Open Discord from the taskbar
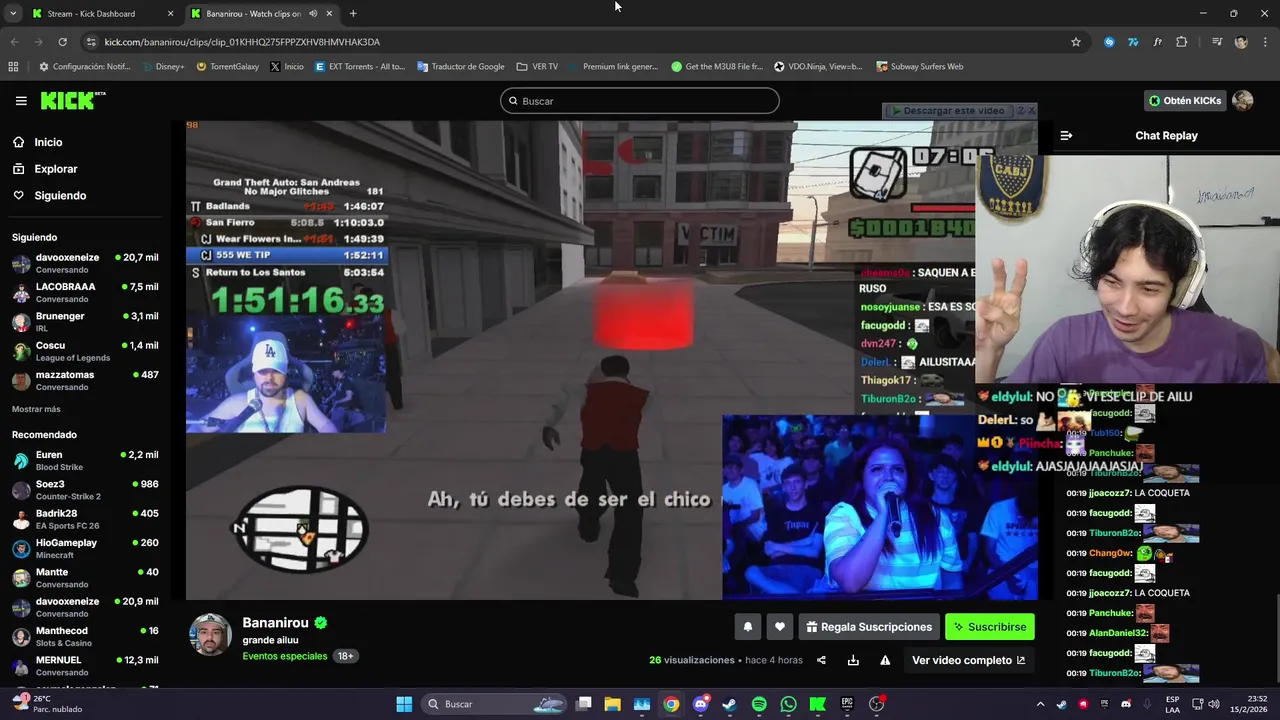This screenshot has height=720, width=1280. tap(700, 704)
